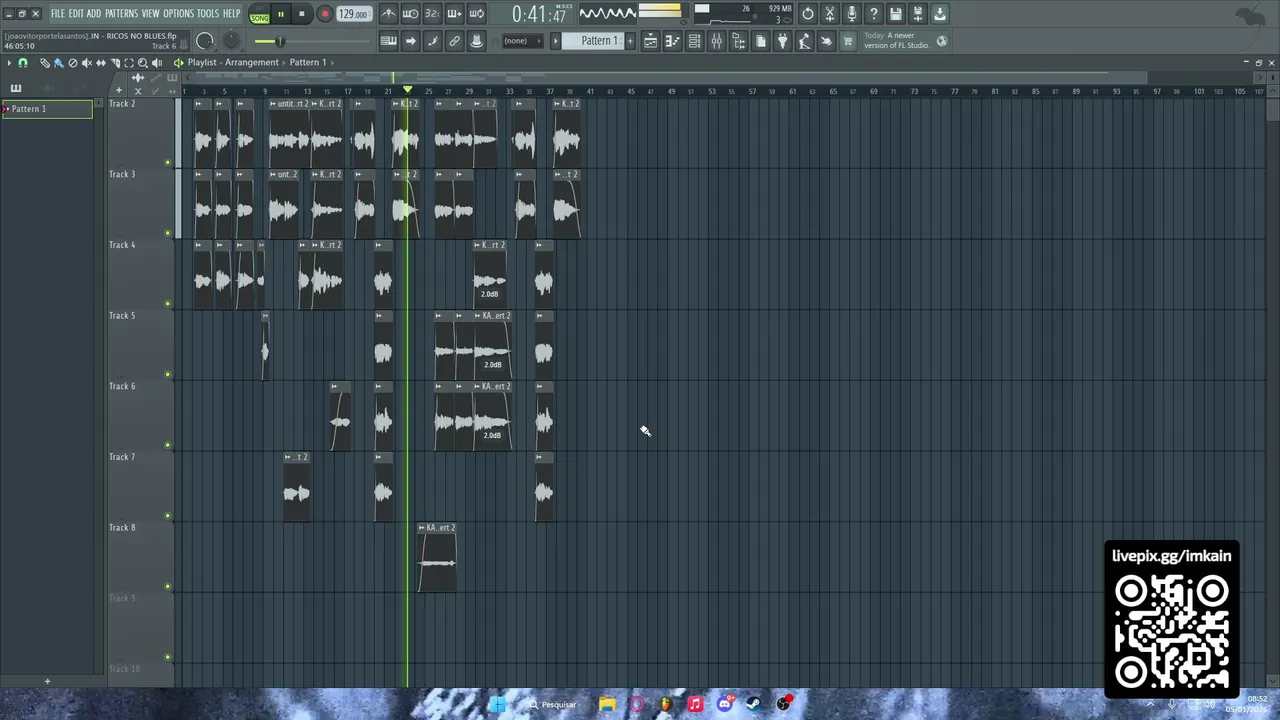Image resolution: width=1280 pixels, height=720 pixels.
Task: Select Pattern 1 in the pattern list
Action: click(x=47, y=109)
